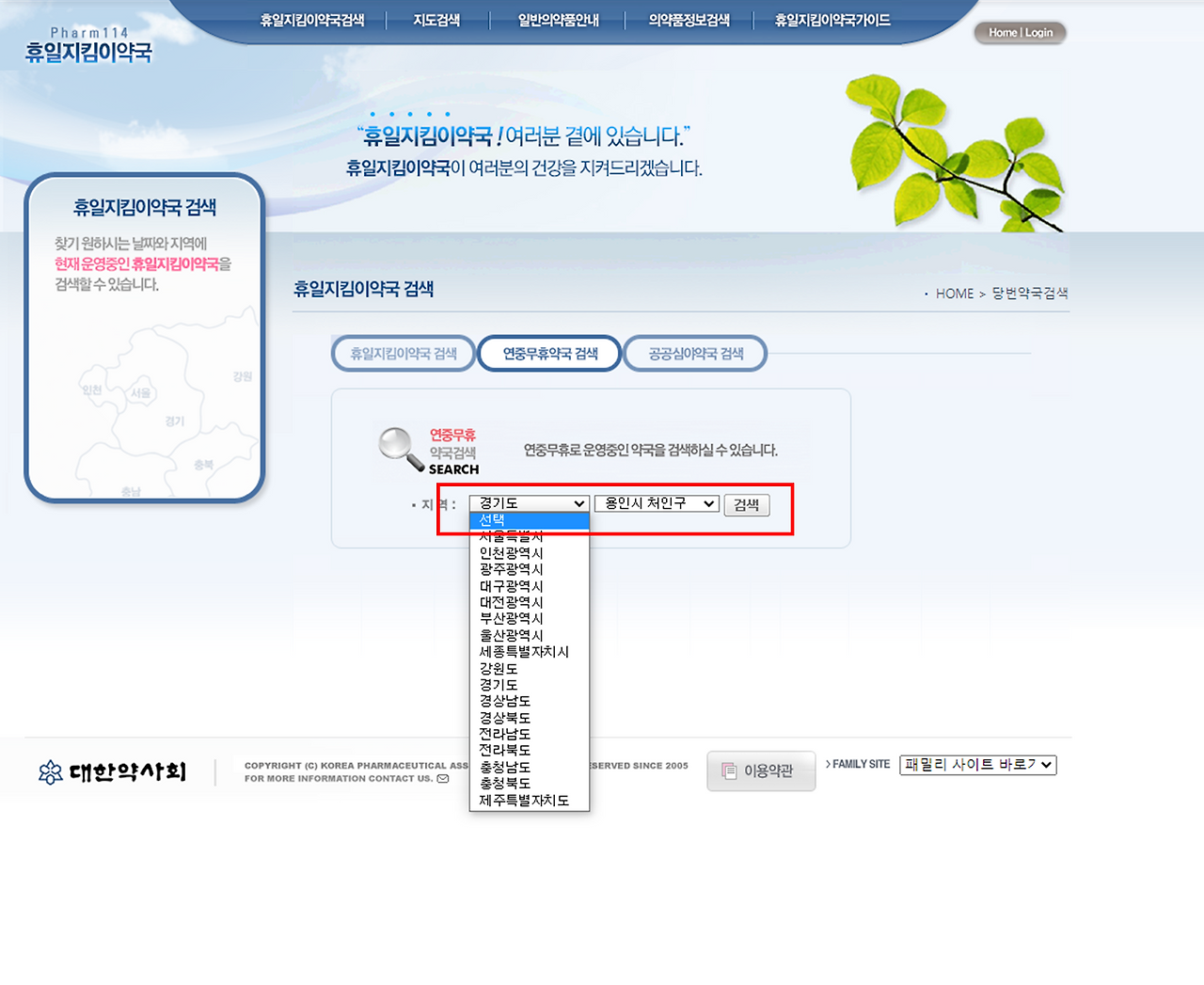Click the email envelope icon in the footer

coord(442,779)
